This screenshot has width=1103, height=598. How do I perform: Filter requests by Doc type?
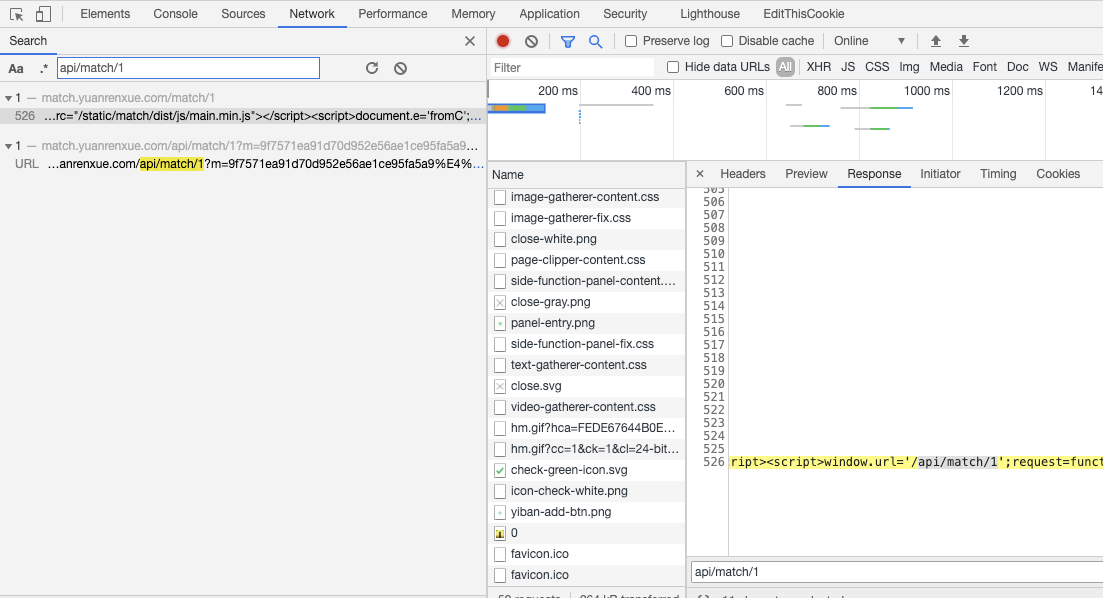pos(1017,67)
